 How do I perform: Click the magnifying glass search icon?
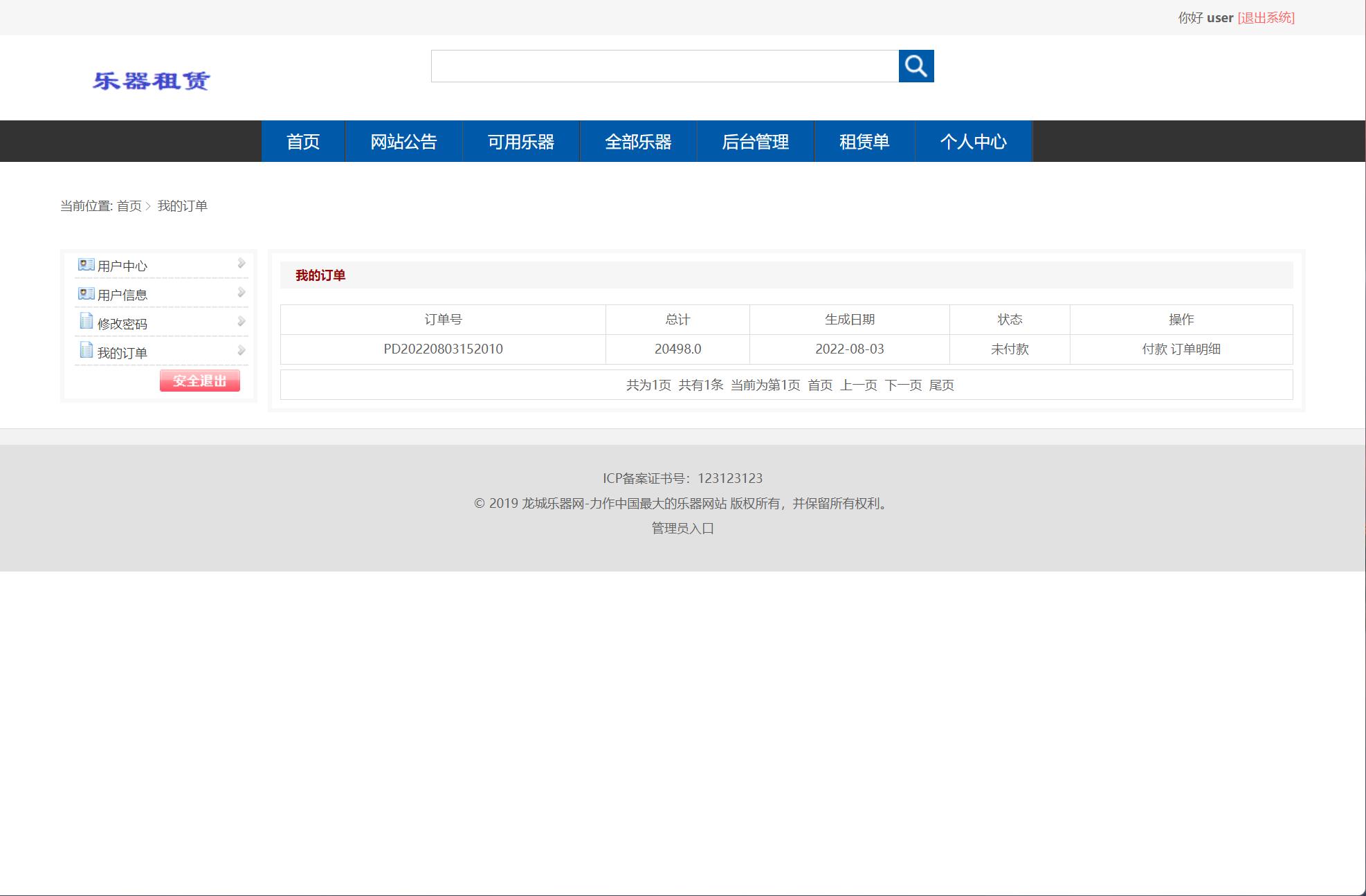(916, 66)
